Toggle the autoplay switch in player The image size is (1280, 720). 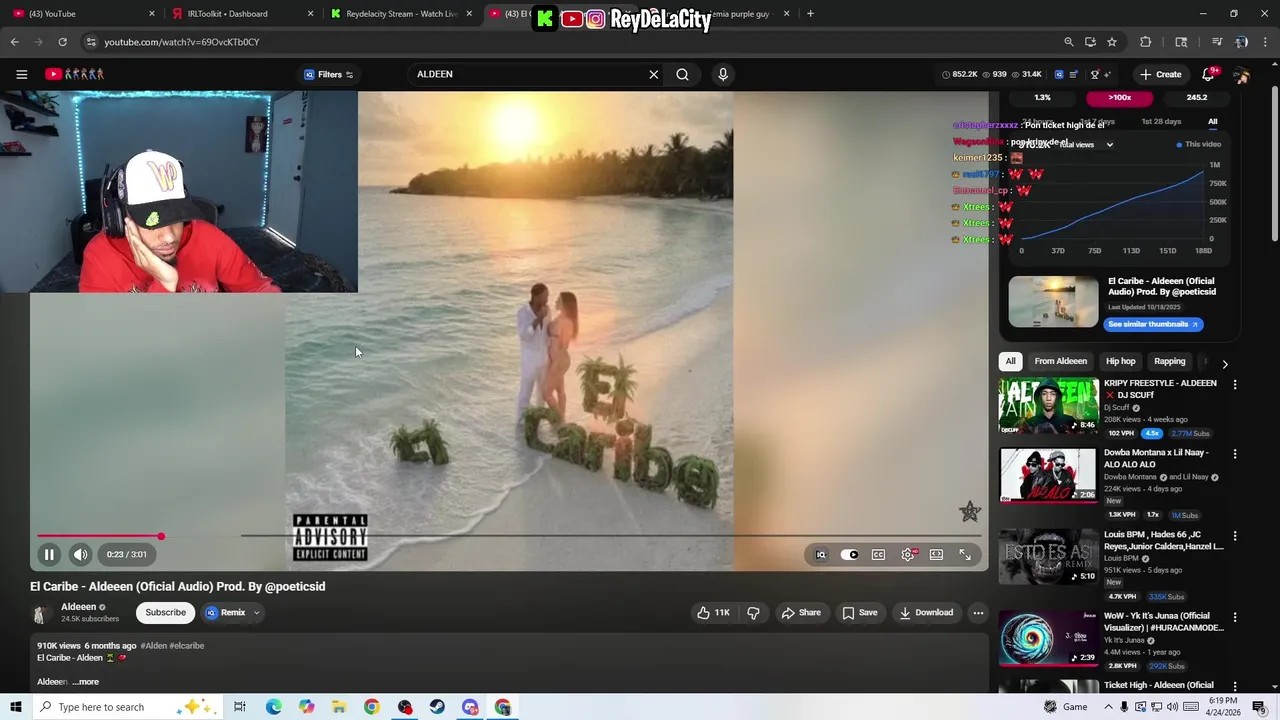pos(850,554)
